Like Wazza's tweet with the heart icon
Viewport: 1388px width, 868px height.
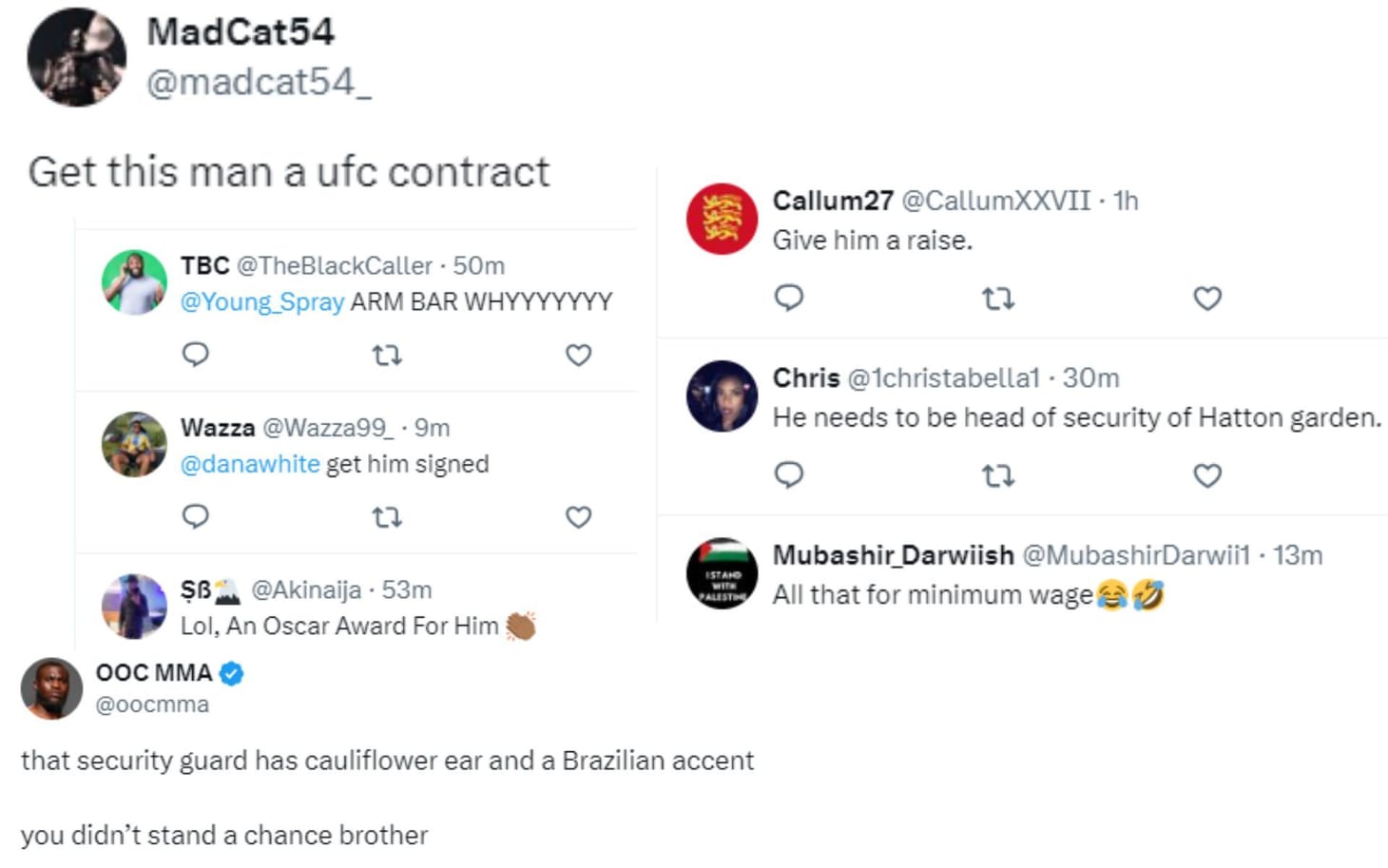click(x=578, y=518)
